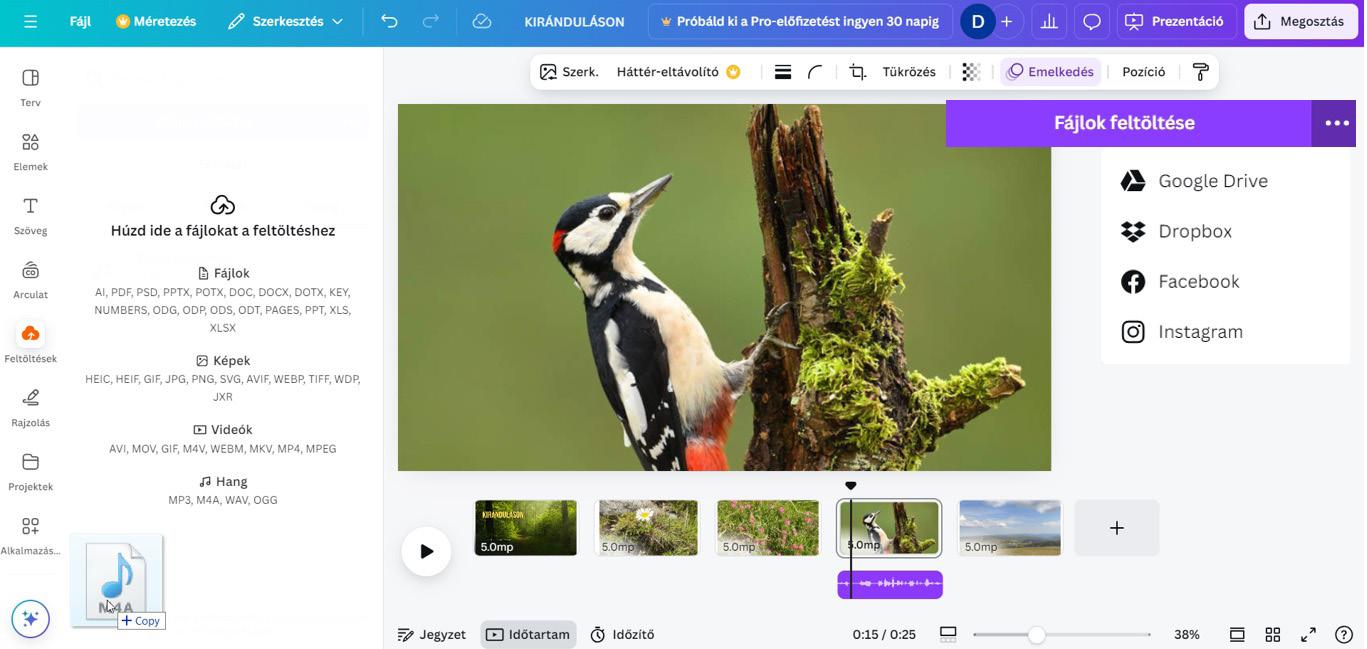Open the Rajzolás draw panel

coord(30,407)
